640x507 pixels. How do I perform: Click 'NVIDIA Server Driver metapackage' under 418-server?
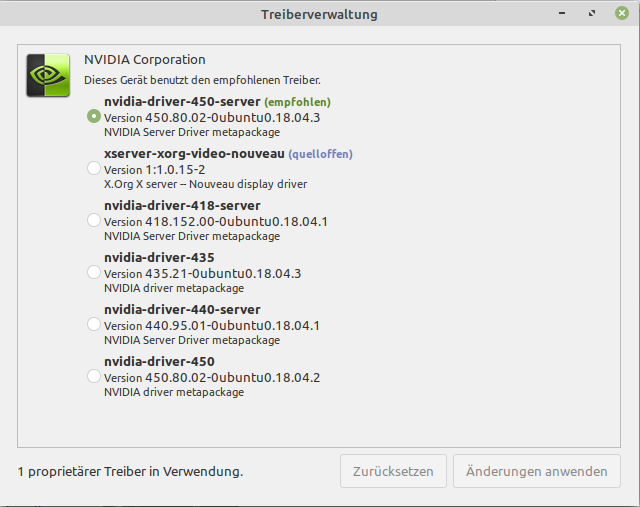(x=192, y=236)
